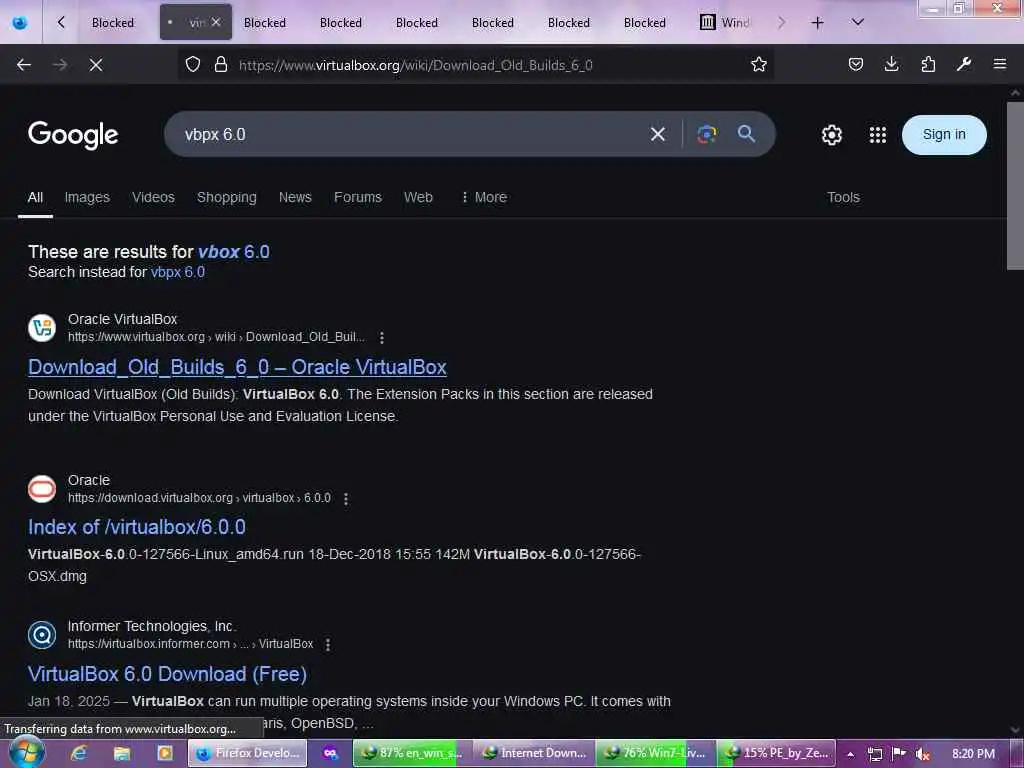Open Google quick settings gear
This screenshot has height=768, width=1024.
click(831, 135)
